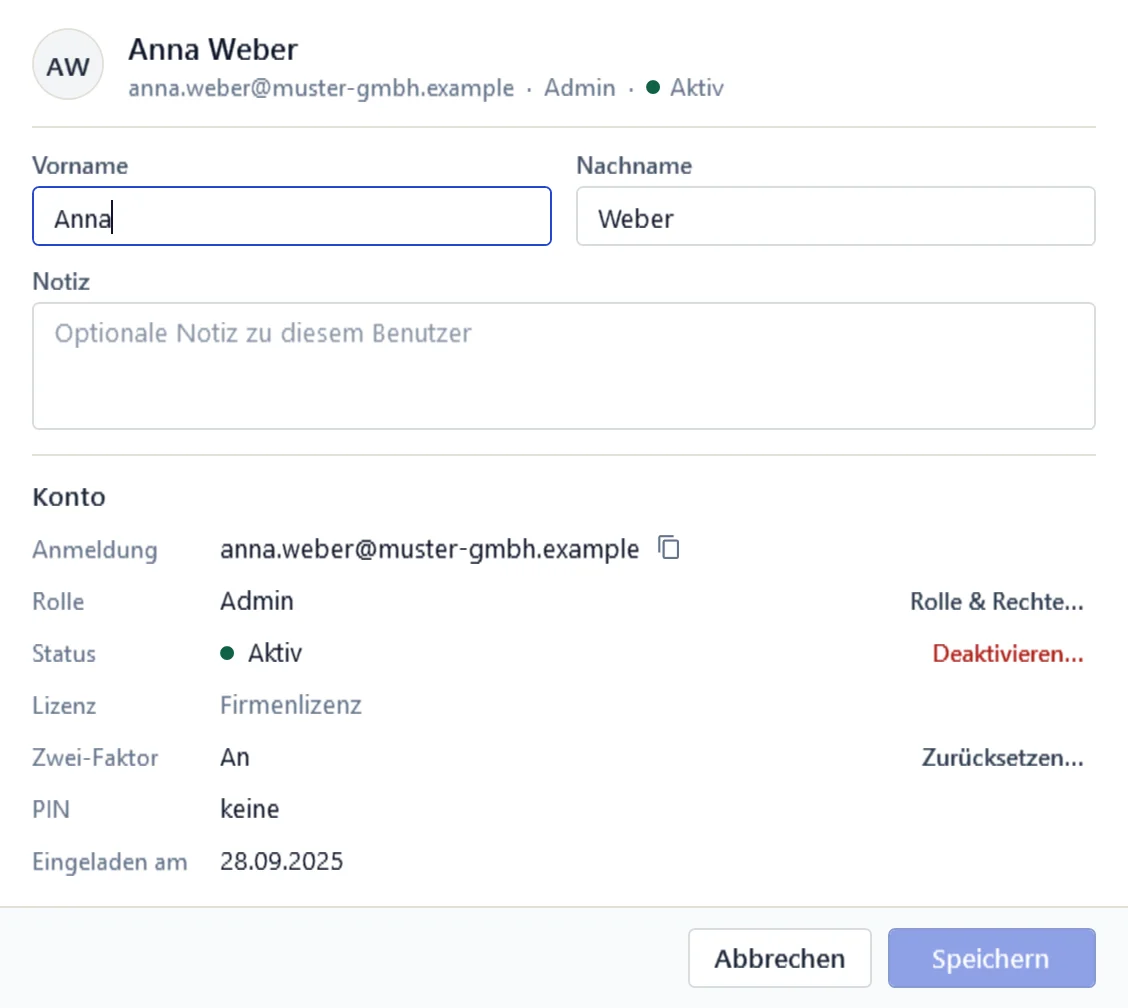The height and width of the screenshot is (1008, 1128).
Task: Click the Anmeldung row label
Action: tap(95, 550)
